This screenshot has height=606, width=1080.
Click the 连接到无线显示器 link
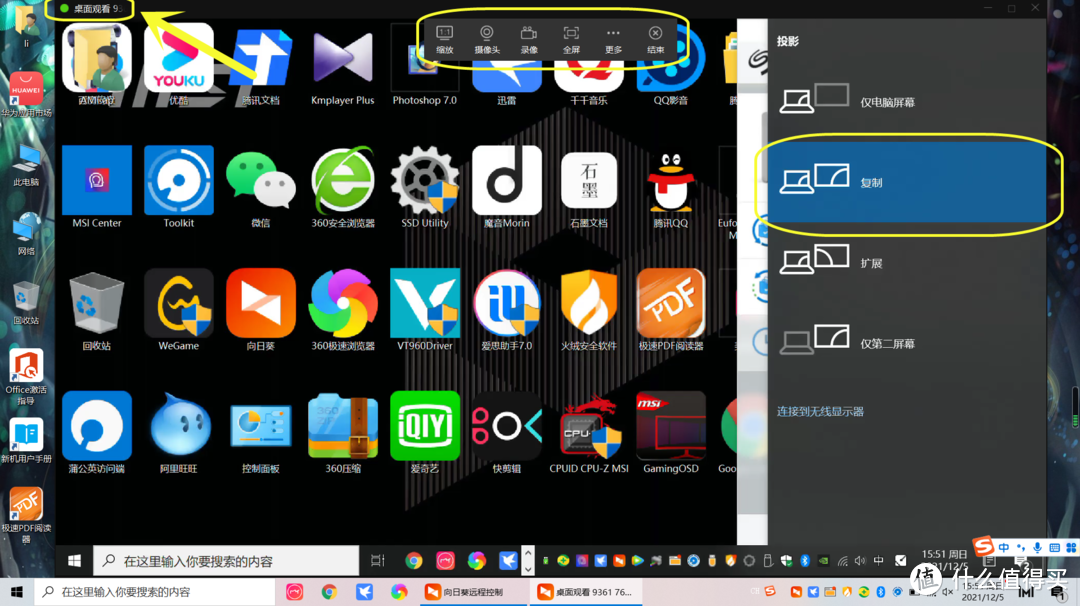[x=820, y=411]
